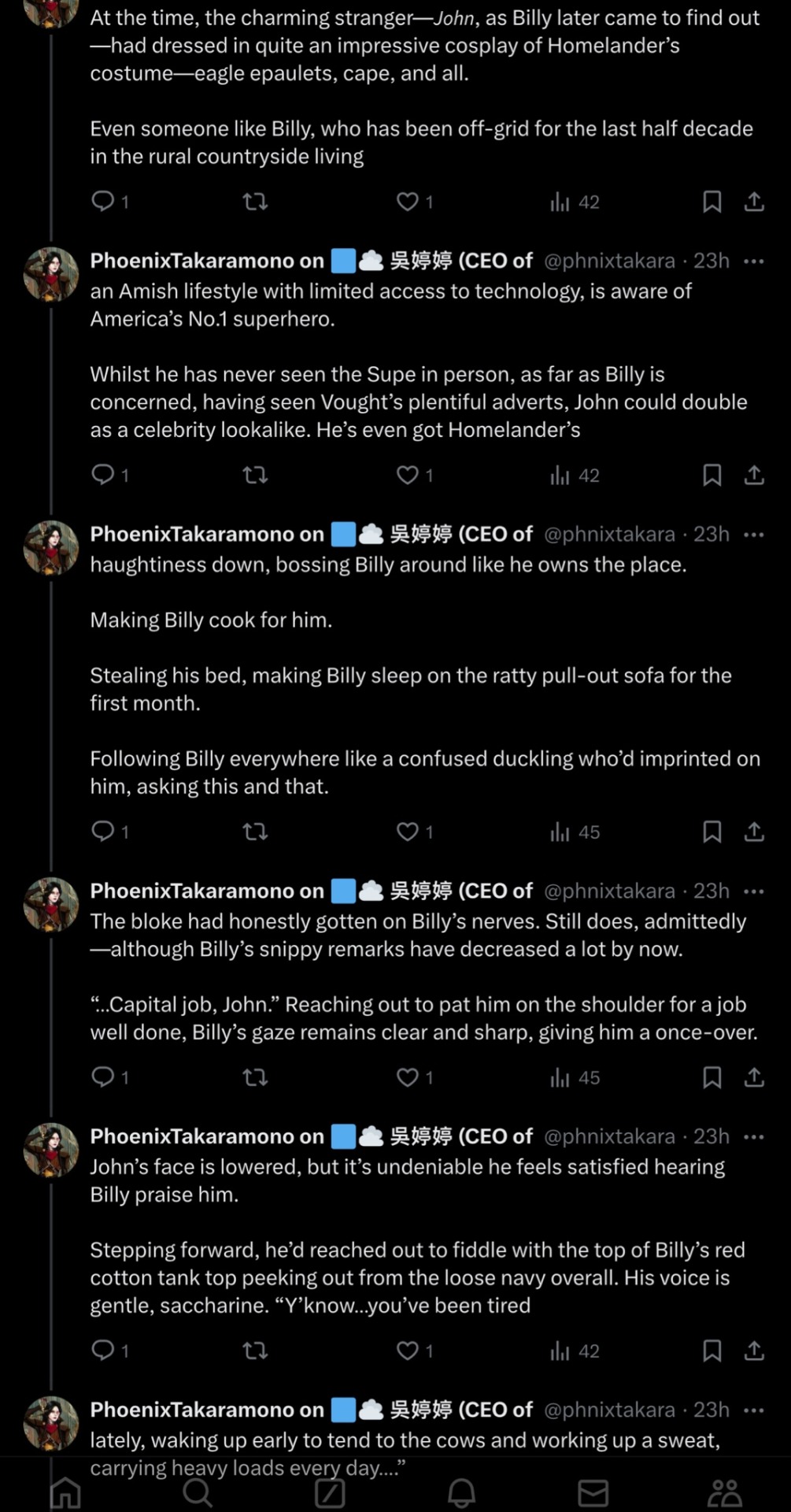This screenshot has height=1512, width=791.
Task: Like the tweet ending 'rural countryside living'
Action: click(x=407, y=202)
